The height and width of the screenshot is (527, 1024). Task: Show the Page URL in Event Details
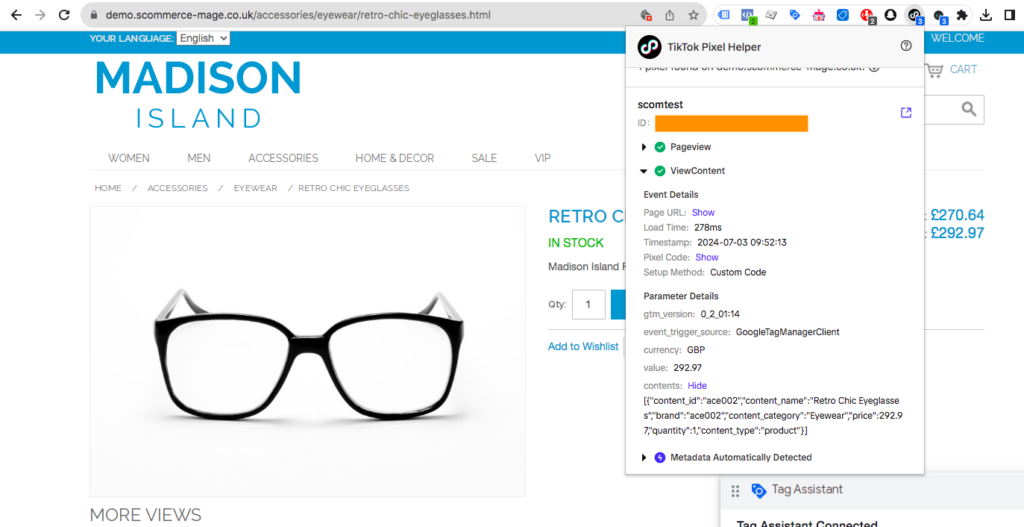pos(703,213)
